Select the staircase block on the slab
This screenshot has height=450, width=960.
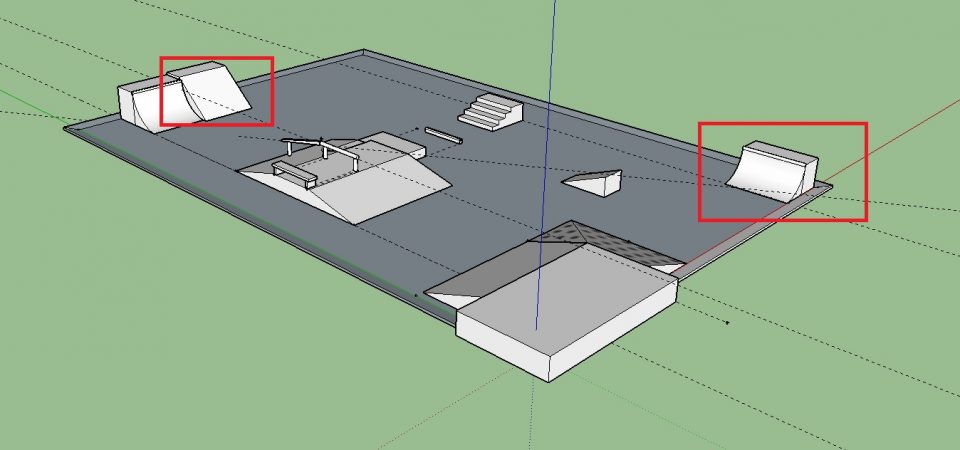491,112
